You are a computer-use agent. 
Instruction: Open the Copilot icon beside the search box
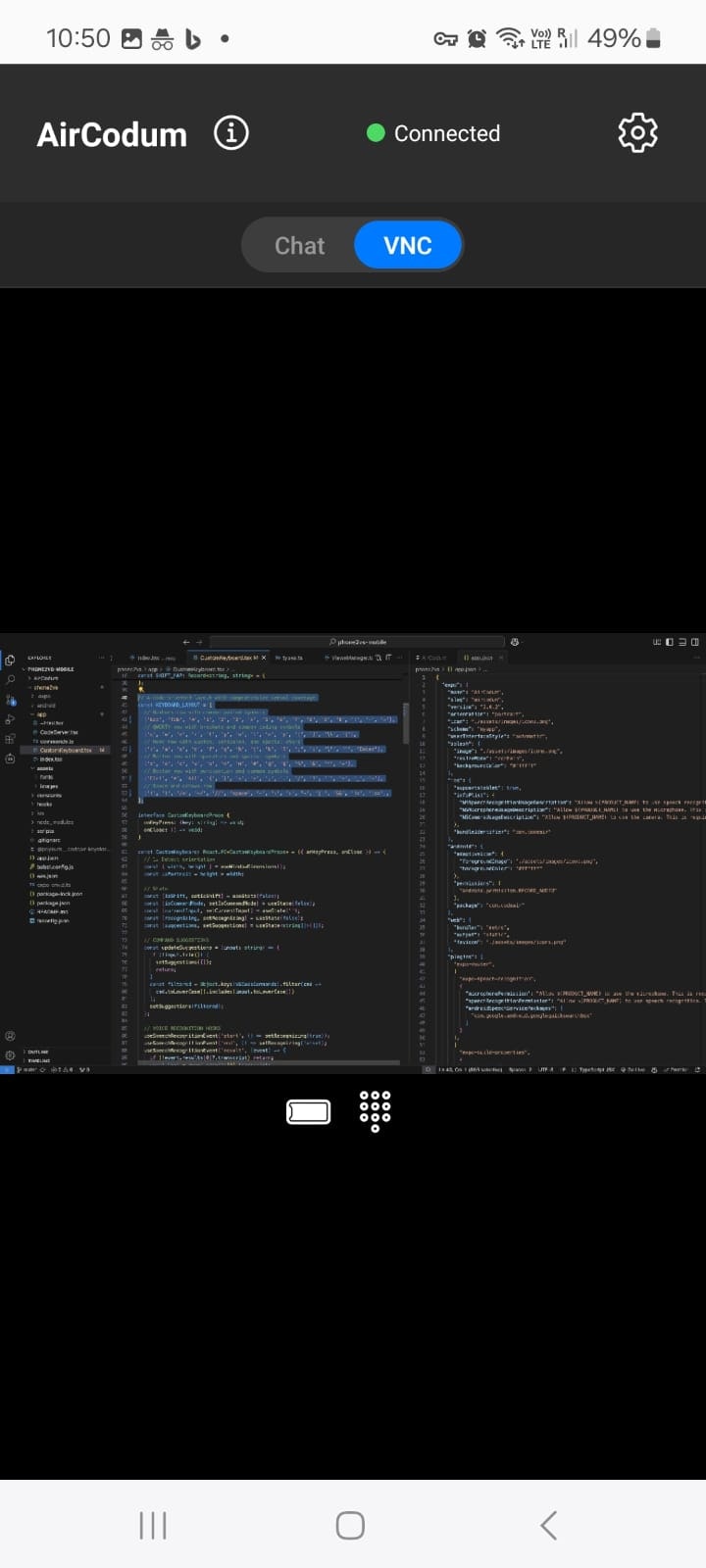pyautogui.click(x=516, y=642)
